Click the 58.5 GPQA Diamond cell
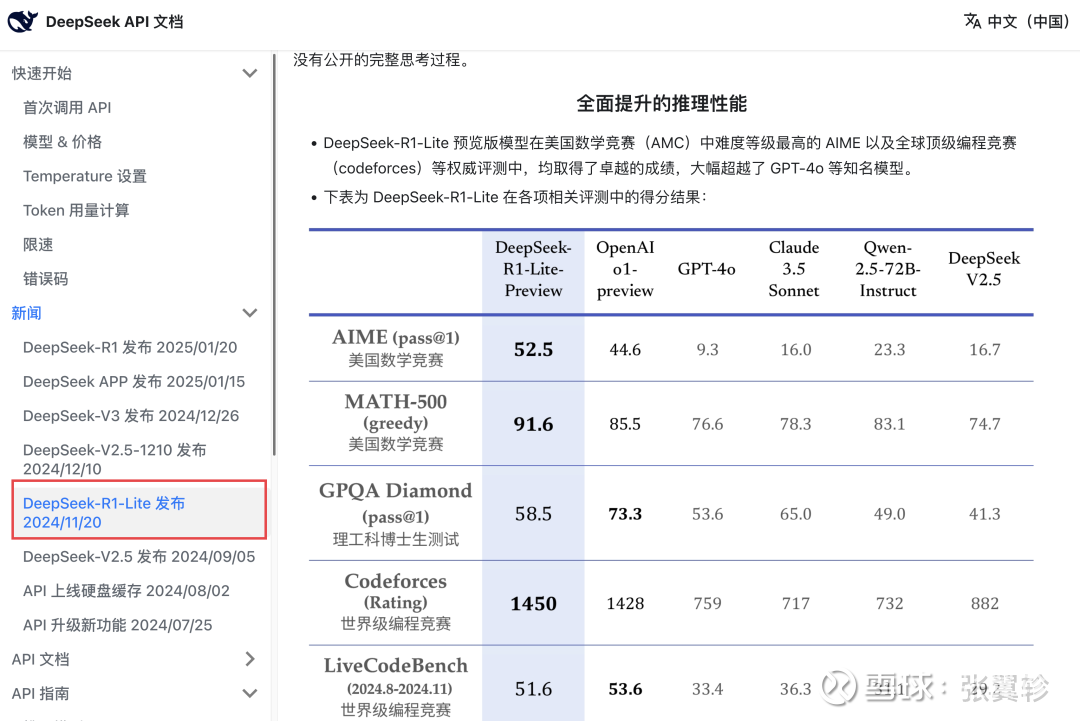The height and width of the screenshot is (721, 1080). [533, 514]
